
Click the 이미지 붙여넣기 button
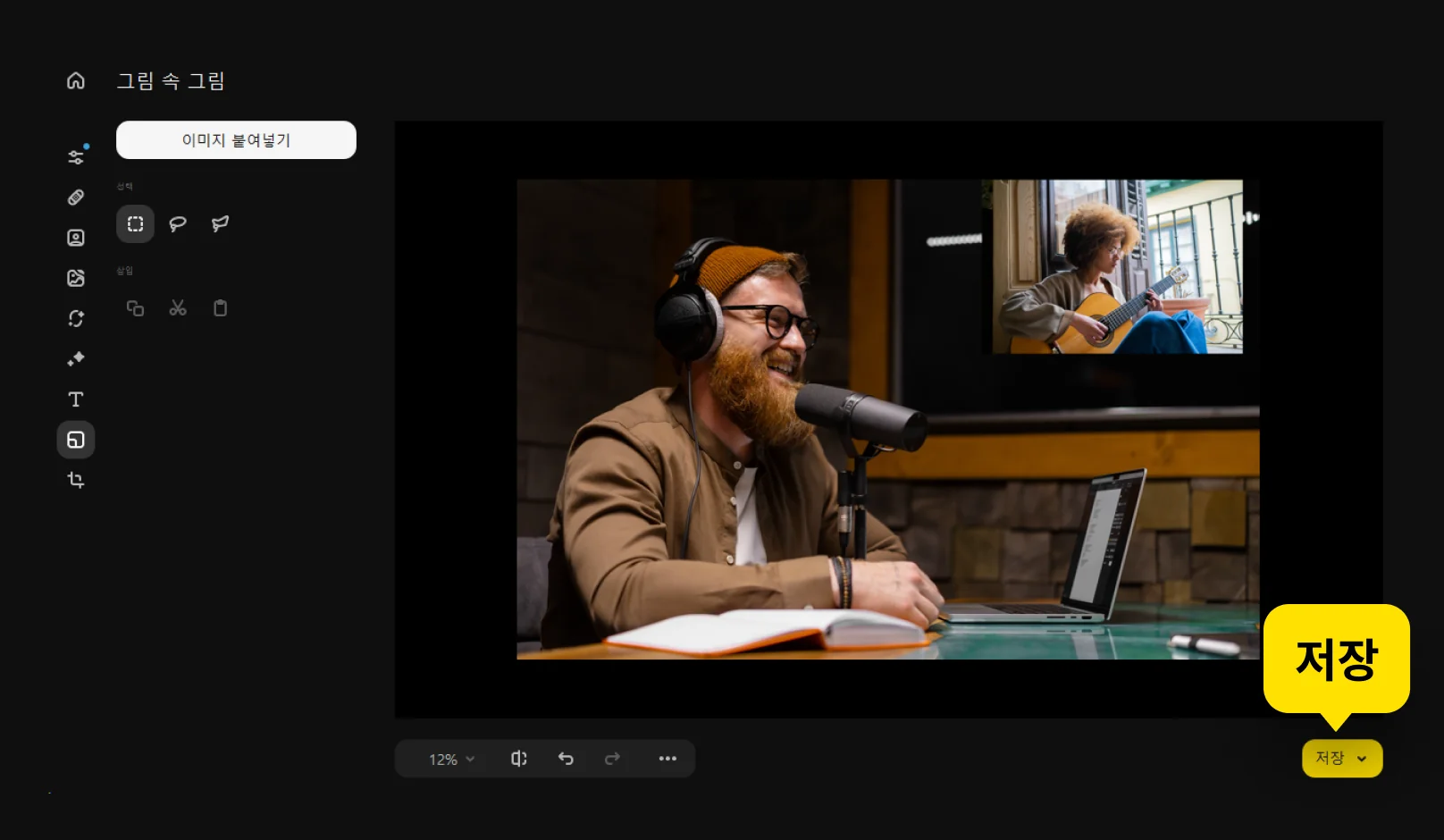(236, 140)
